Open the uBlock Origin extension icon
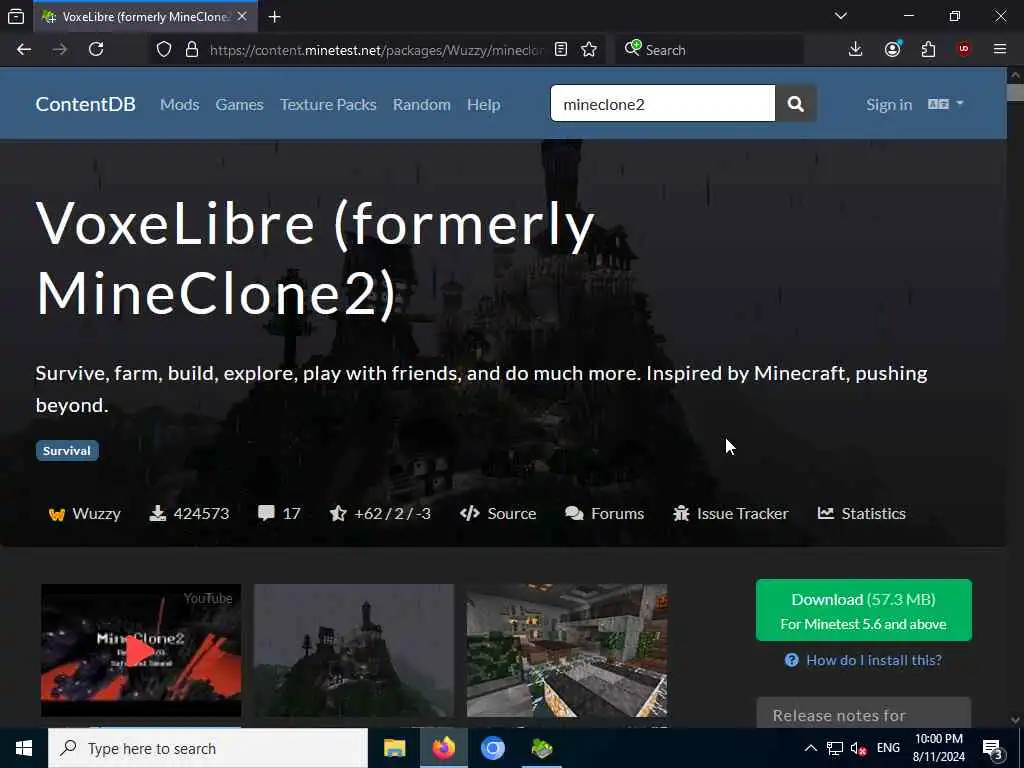This screenshot has height=768, width=1024. (x=964, y=50)
